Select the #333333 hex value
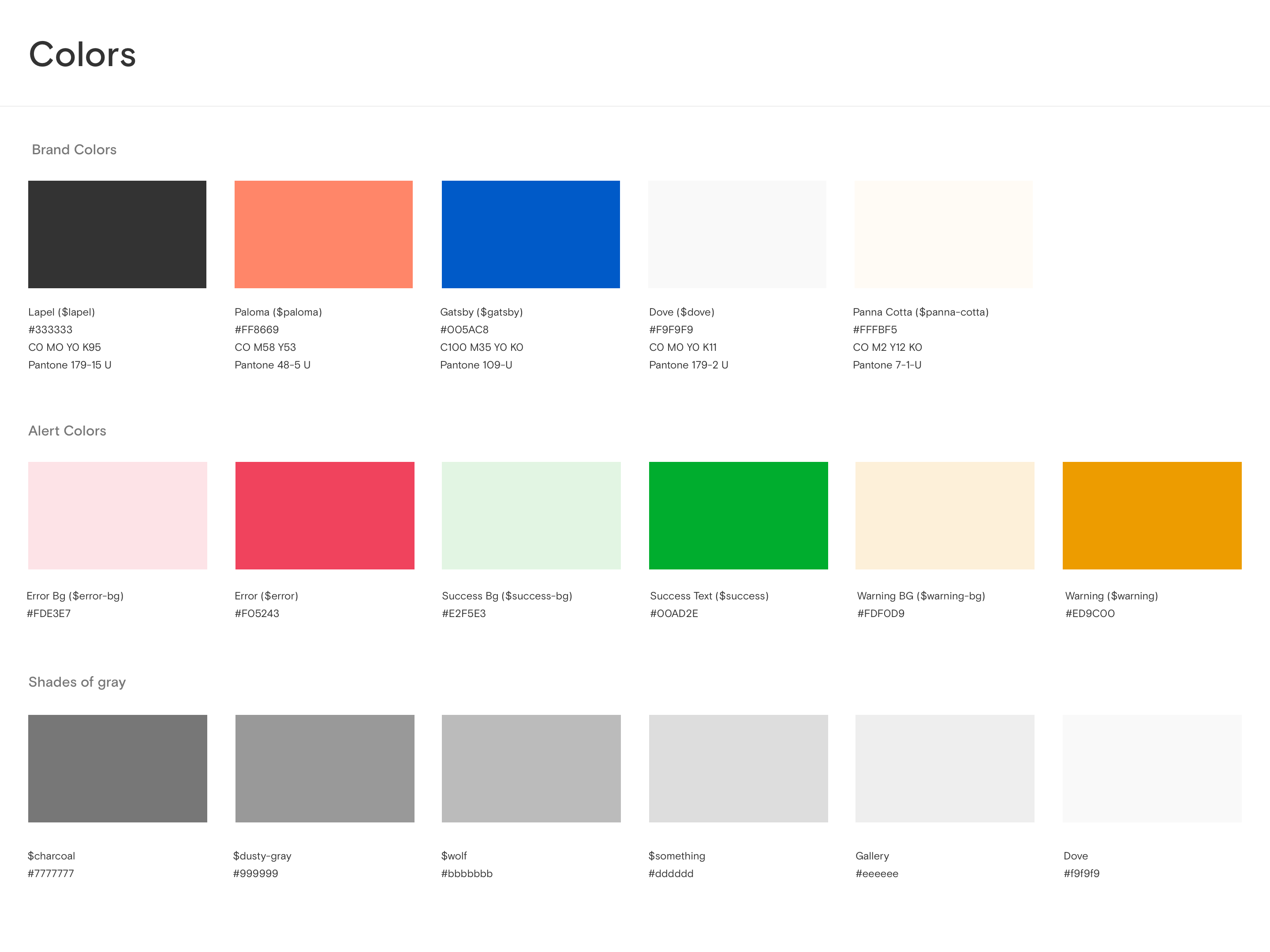This screenshot has width=1270, height=952. click(51, 330)
